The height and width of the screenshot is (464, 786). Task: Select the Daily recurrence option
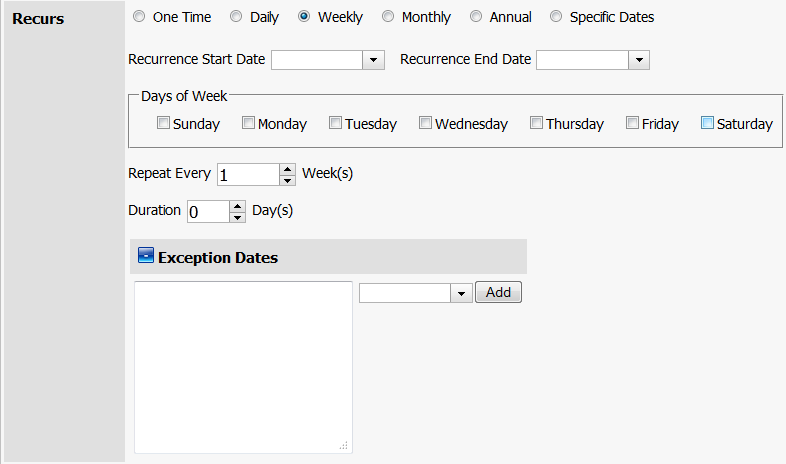coord(236,17)
